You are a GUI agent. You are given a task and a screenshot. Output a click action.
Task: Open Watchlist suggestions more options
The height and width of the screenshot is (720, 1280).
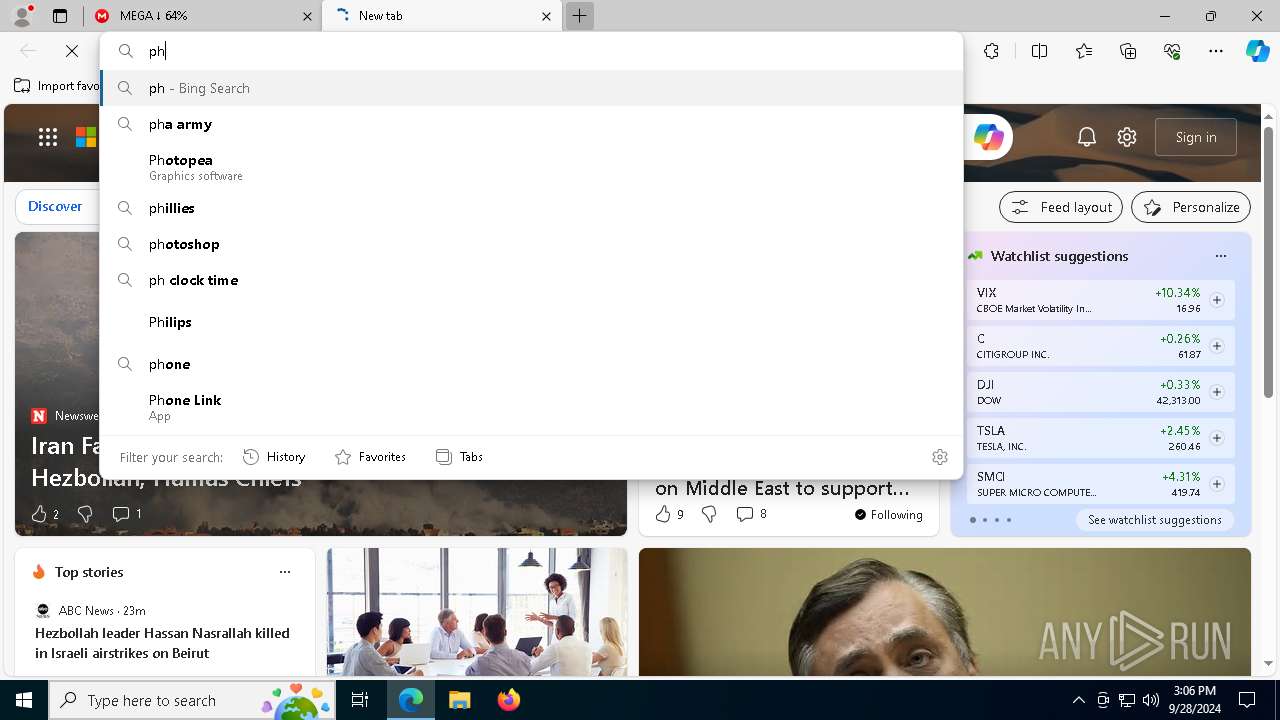coord(1221,256)
